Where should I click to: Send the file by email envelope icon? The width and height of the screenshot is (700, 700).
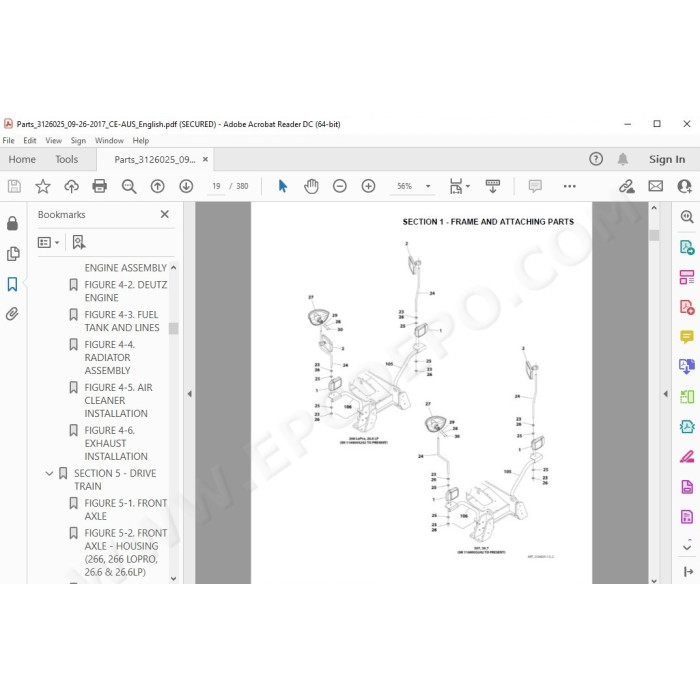[655, 186]
